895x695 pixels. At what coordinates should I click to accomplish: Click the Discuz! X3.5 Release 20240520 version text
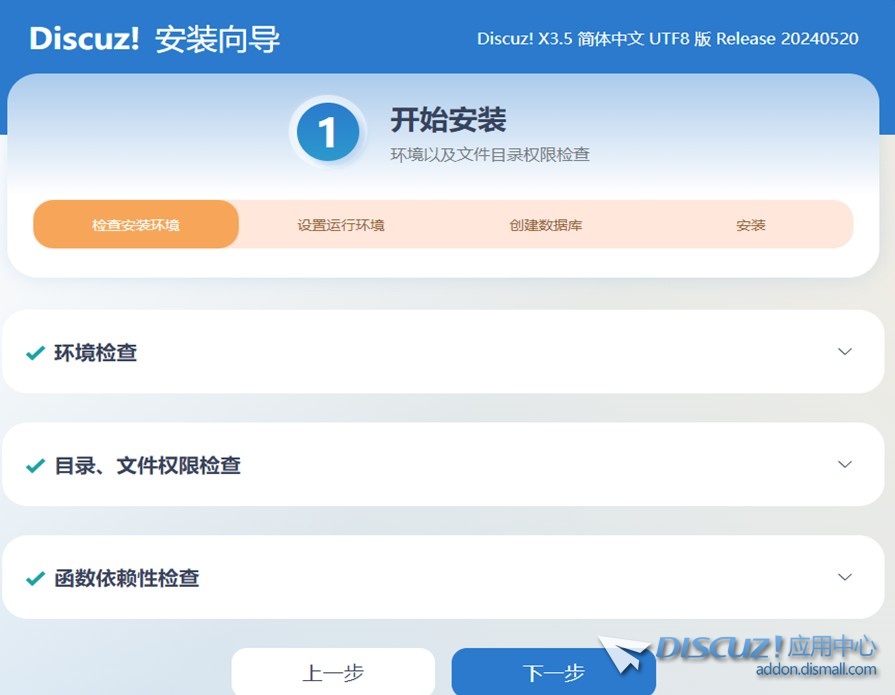(668, 38)
